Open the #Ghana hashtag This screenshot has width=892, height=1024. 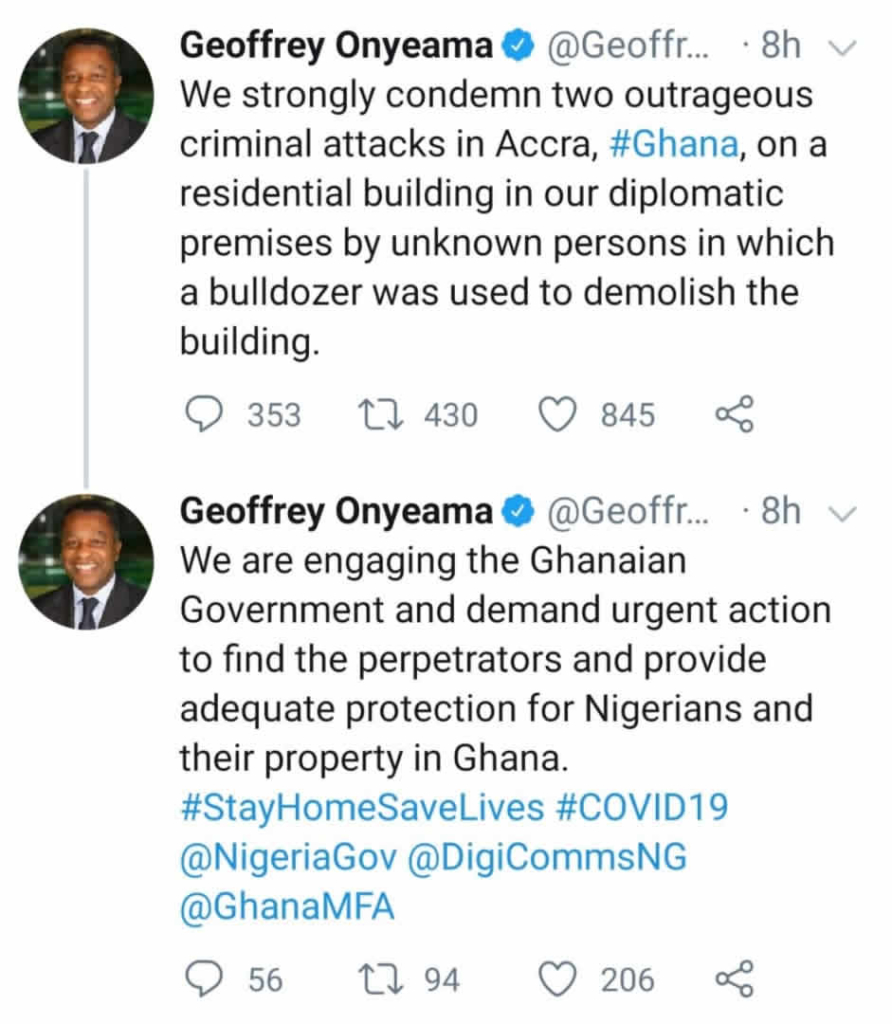coord(673,144)
